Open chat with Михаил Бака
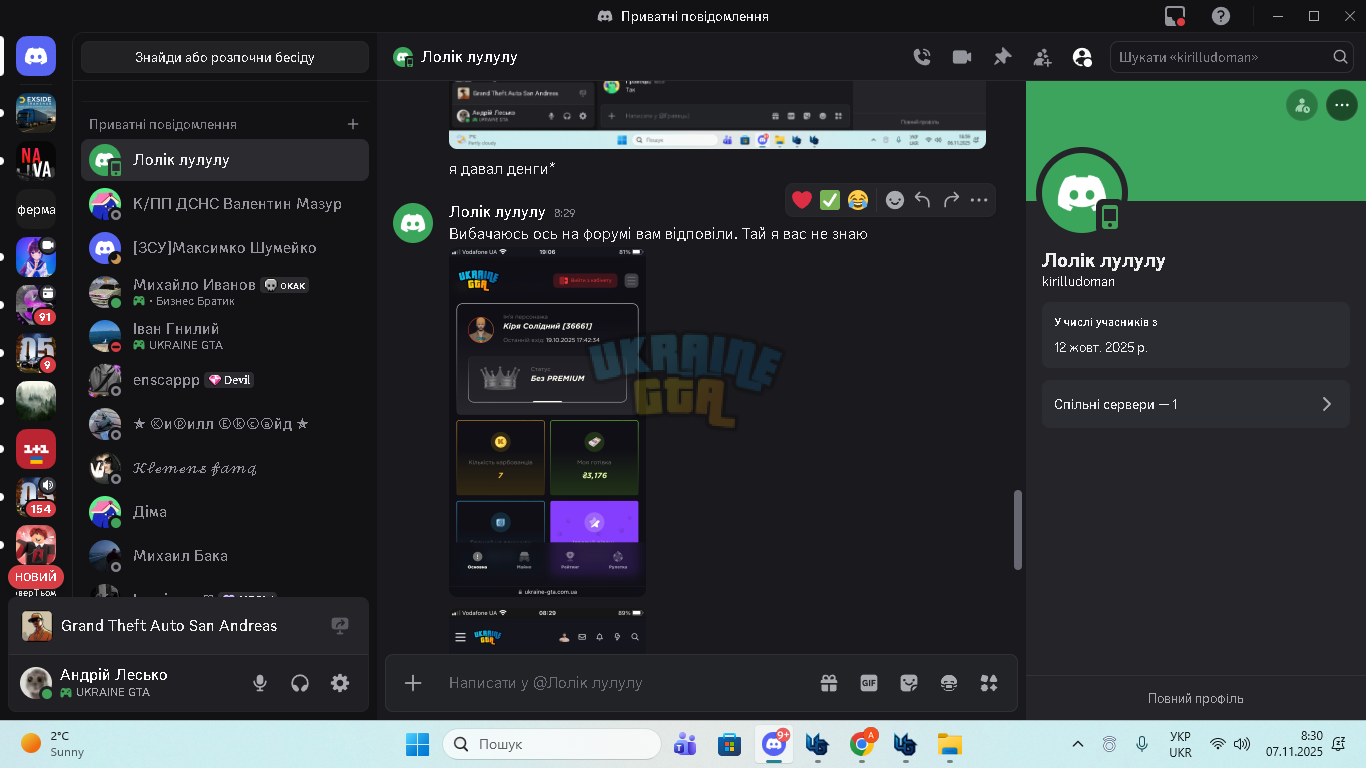1366x768 pixels. click(x=225, y=556)
